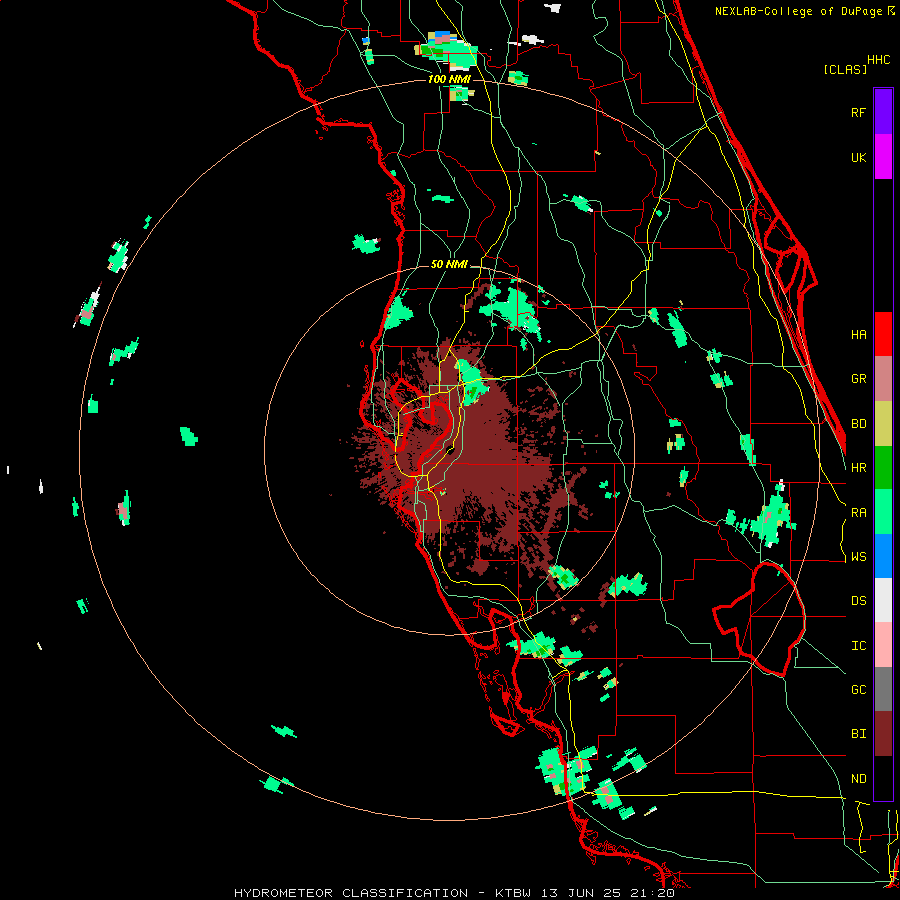Click the white DS legend swatch
Screen dimensions: 900x900
(x=883, y=600)
